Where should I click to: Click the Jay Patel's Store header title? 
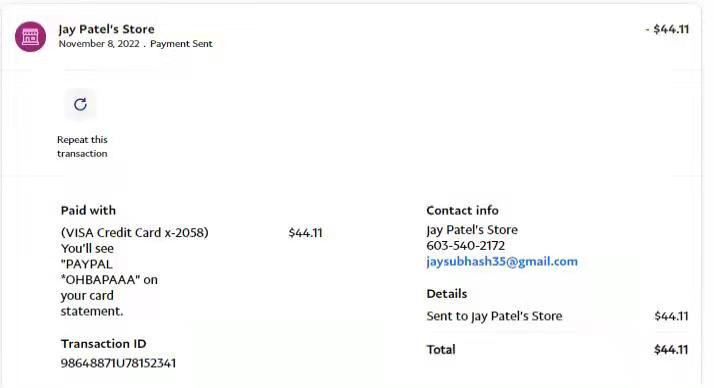107,29
